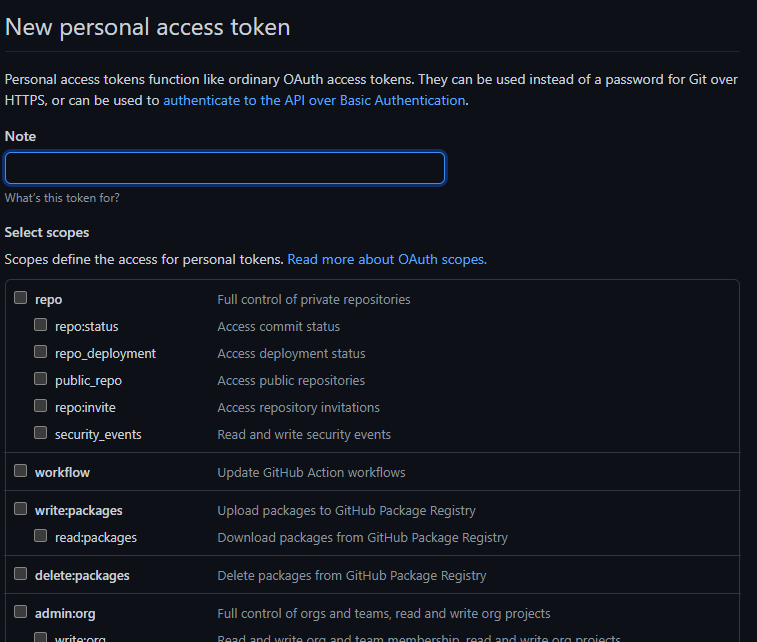Toggle the workflow scope checkbox
757x642 pixels.
click(20, 471)
